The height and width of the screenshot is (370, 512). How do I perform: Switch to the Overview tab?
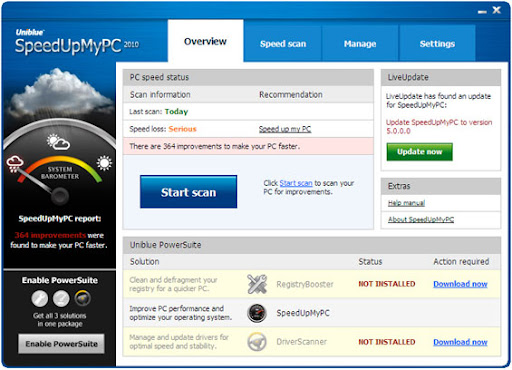(205, 41)
